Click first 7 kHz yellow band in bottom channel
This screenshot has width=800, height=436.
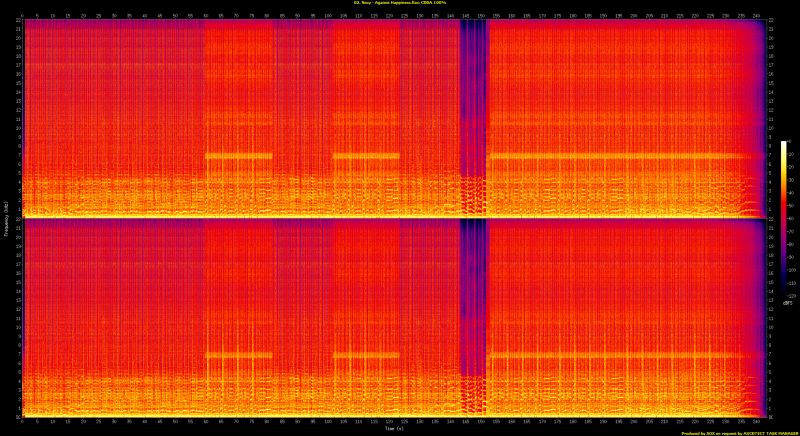238,355
